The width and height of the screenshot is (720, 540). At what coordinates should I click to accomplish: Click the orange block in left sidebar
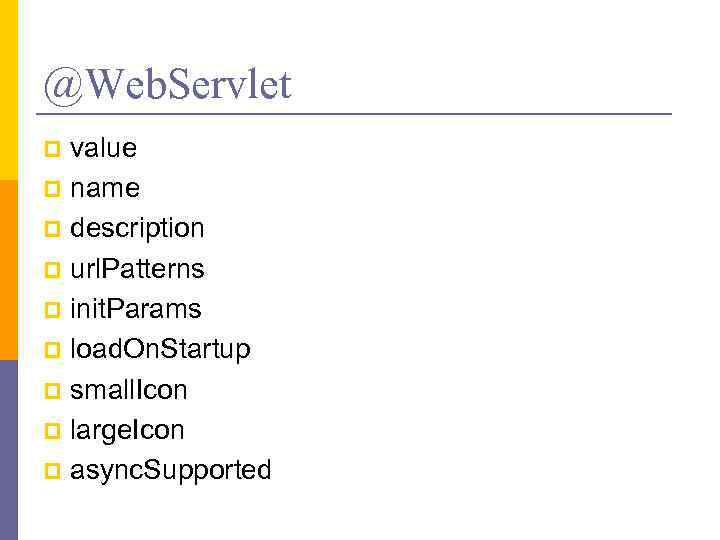9,270
